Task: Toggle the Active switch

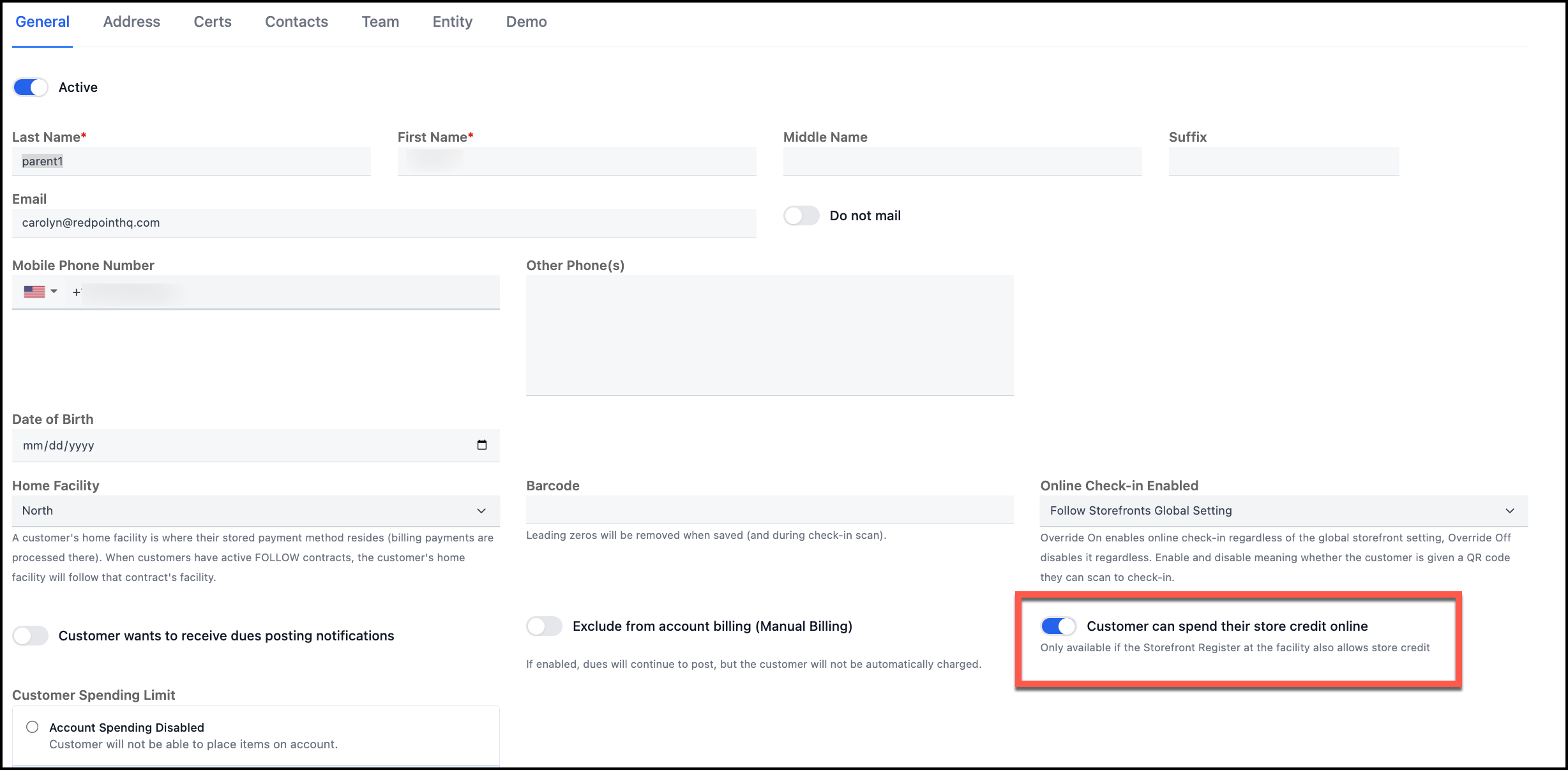Action: click(31, 87)
